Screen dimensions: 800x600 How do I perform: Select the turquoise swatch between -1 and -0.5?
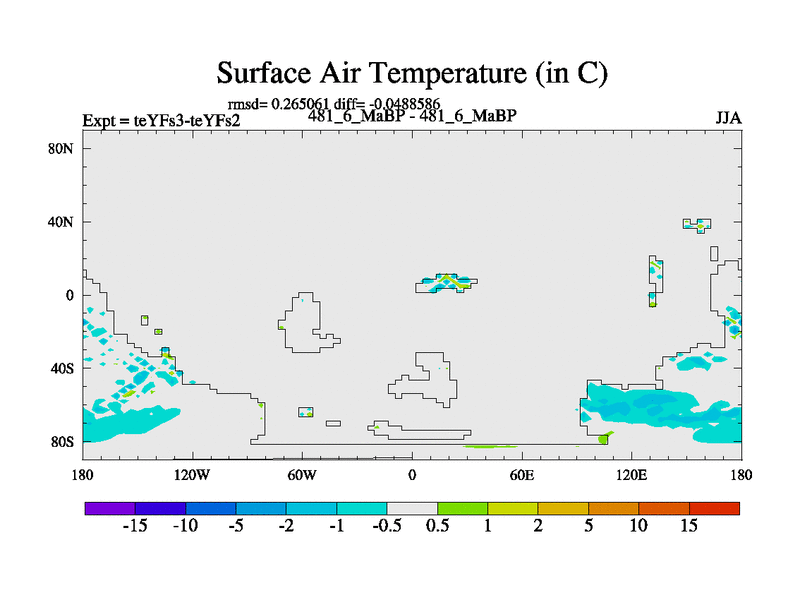(x=361, y=508)
